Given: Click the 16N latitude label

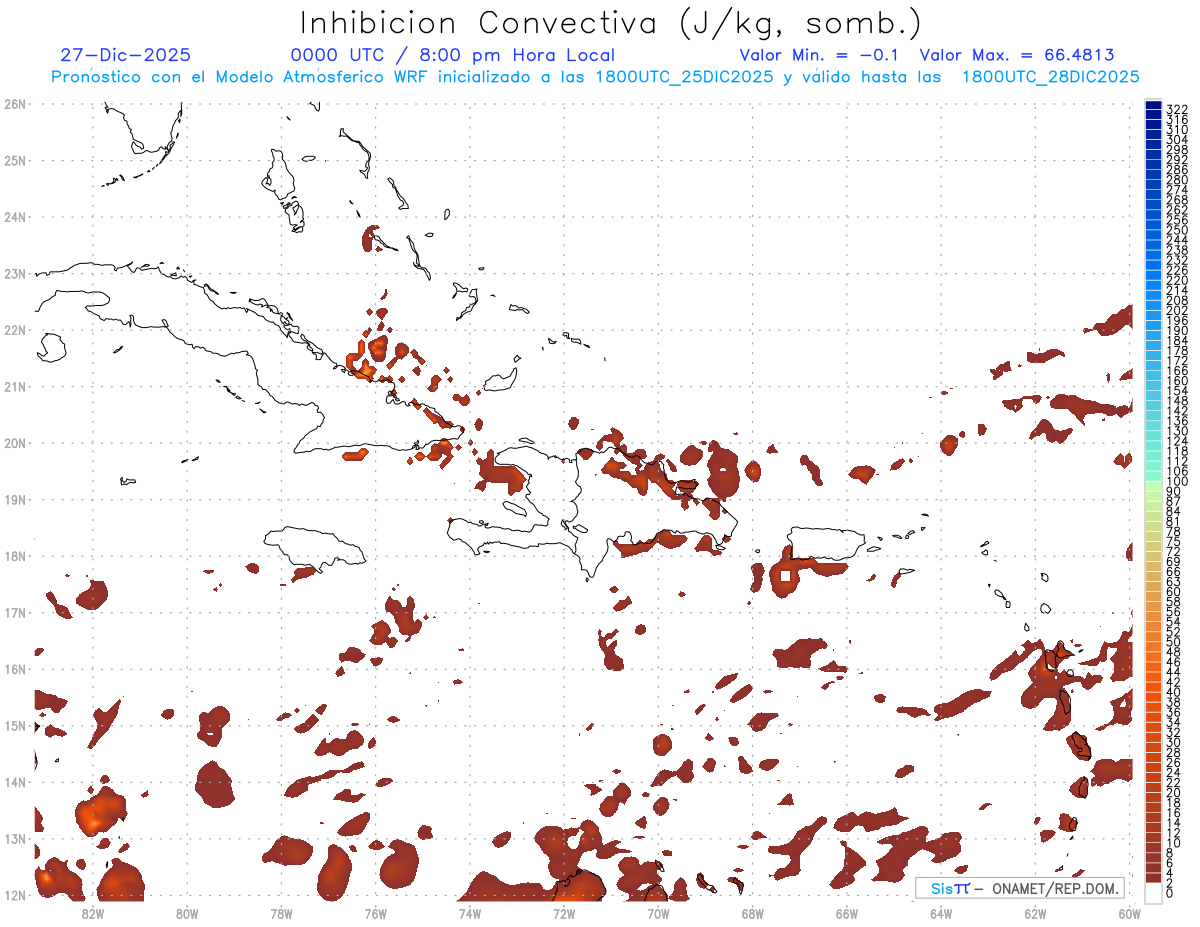Looking at the screenshot, I should [x=14, y=669].
